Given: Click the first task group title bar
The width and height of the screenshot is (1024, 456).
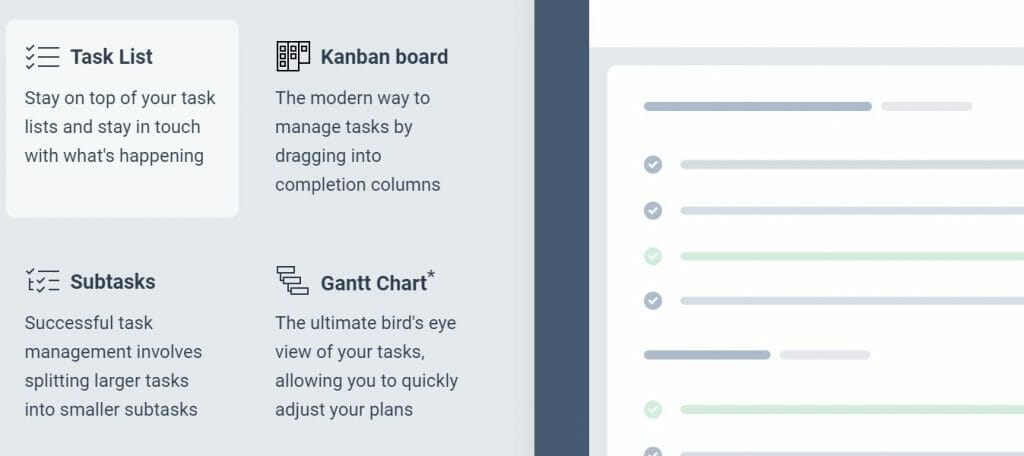Looking at the screenshot, I should 758,106.
